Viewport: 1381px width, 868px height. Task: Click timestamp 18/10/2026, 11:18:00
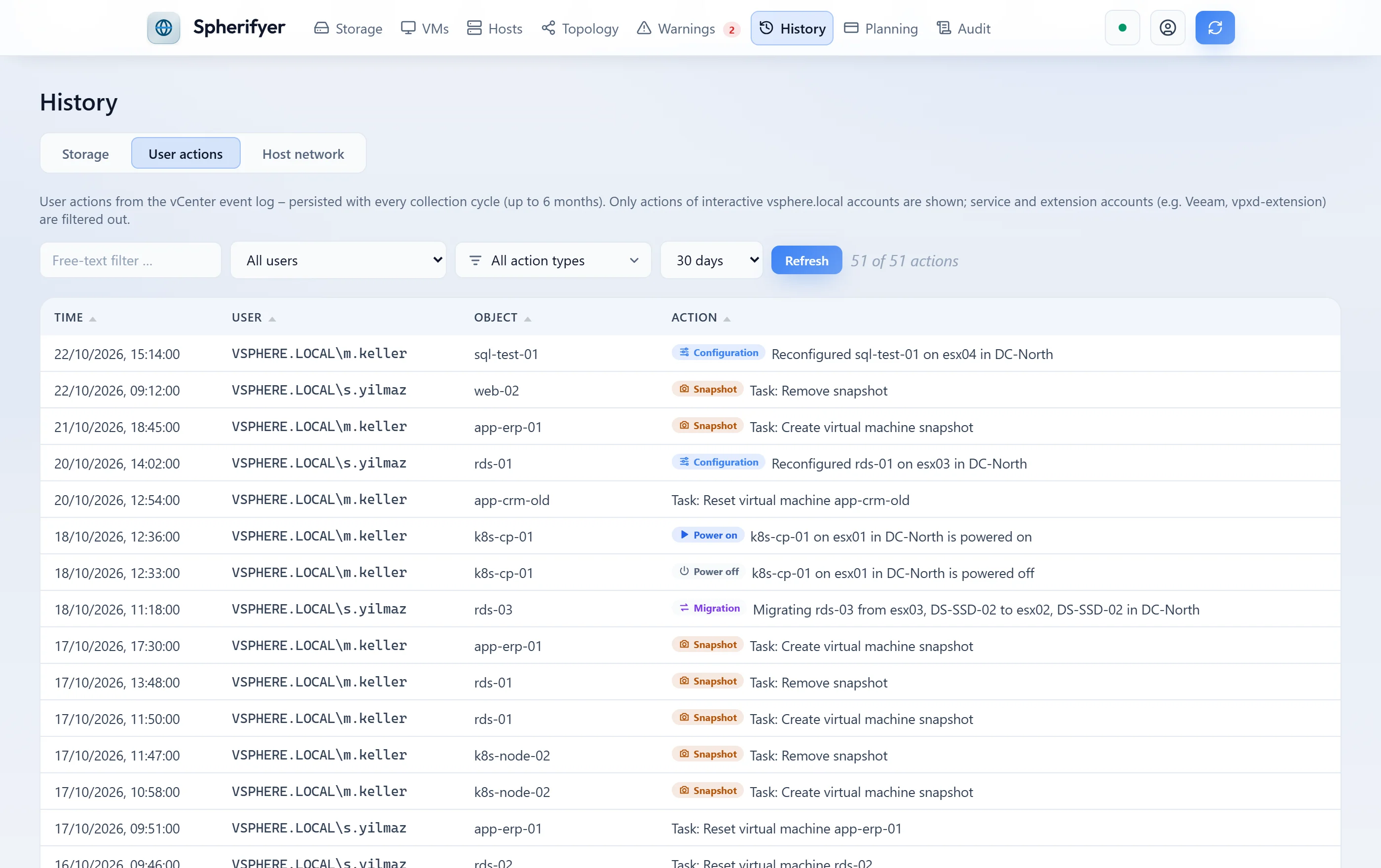pos(117,610)
